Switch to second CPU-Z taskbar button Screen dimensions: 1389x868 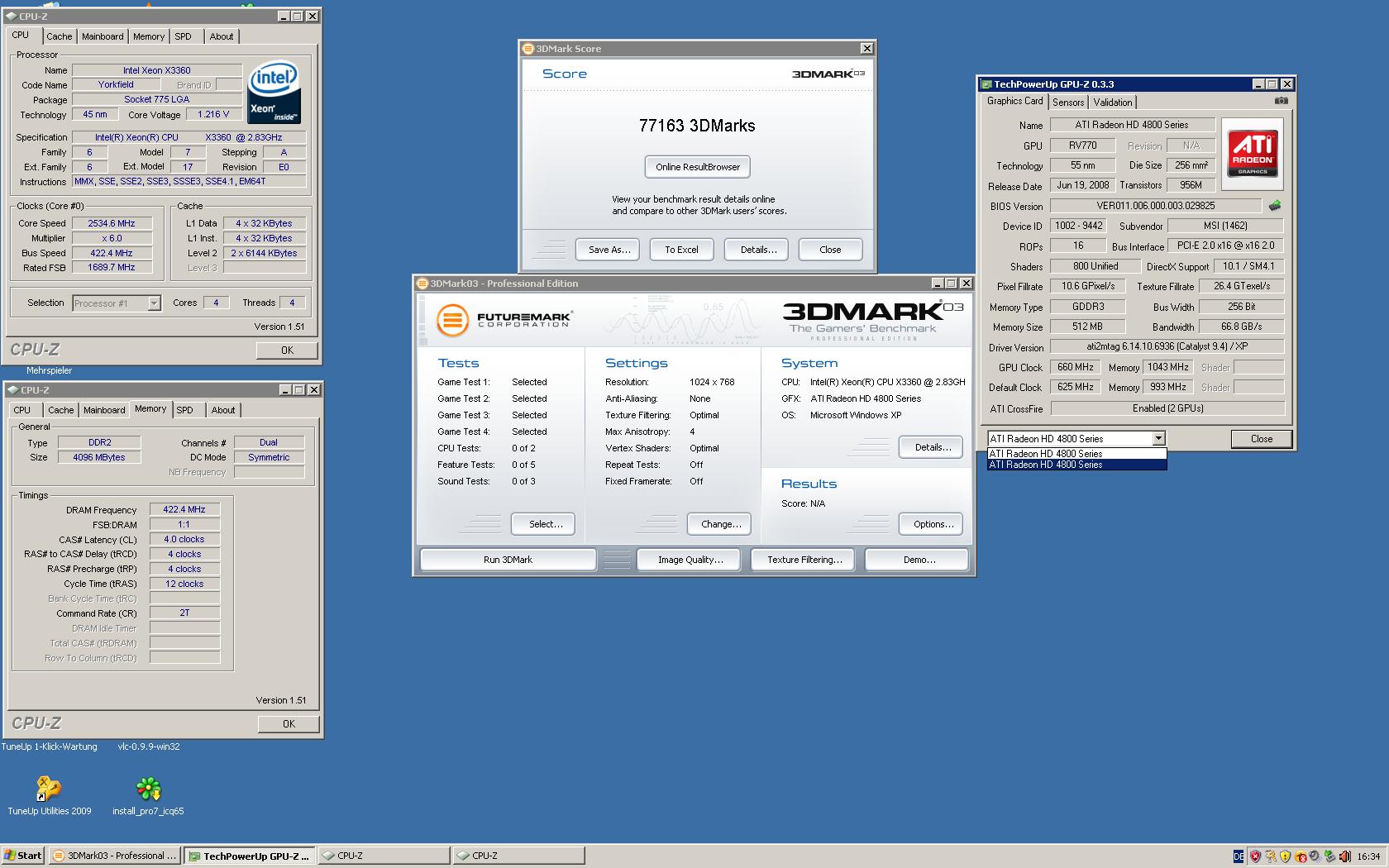[x=518, y=856]
